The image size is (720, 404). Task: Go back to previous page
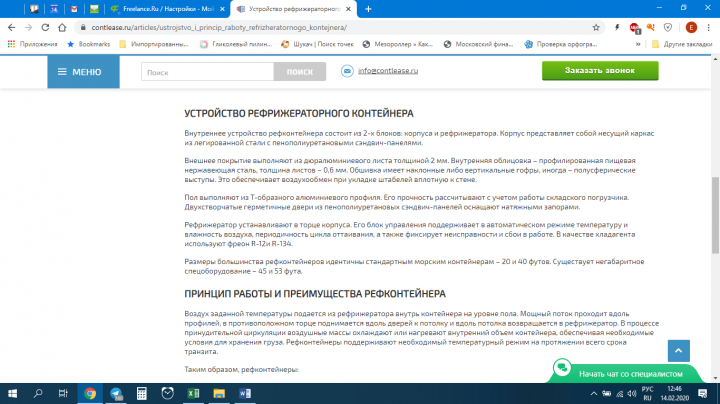pos(11,28)
